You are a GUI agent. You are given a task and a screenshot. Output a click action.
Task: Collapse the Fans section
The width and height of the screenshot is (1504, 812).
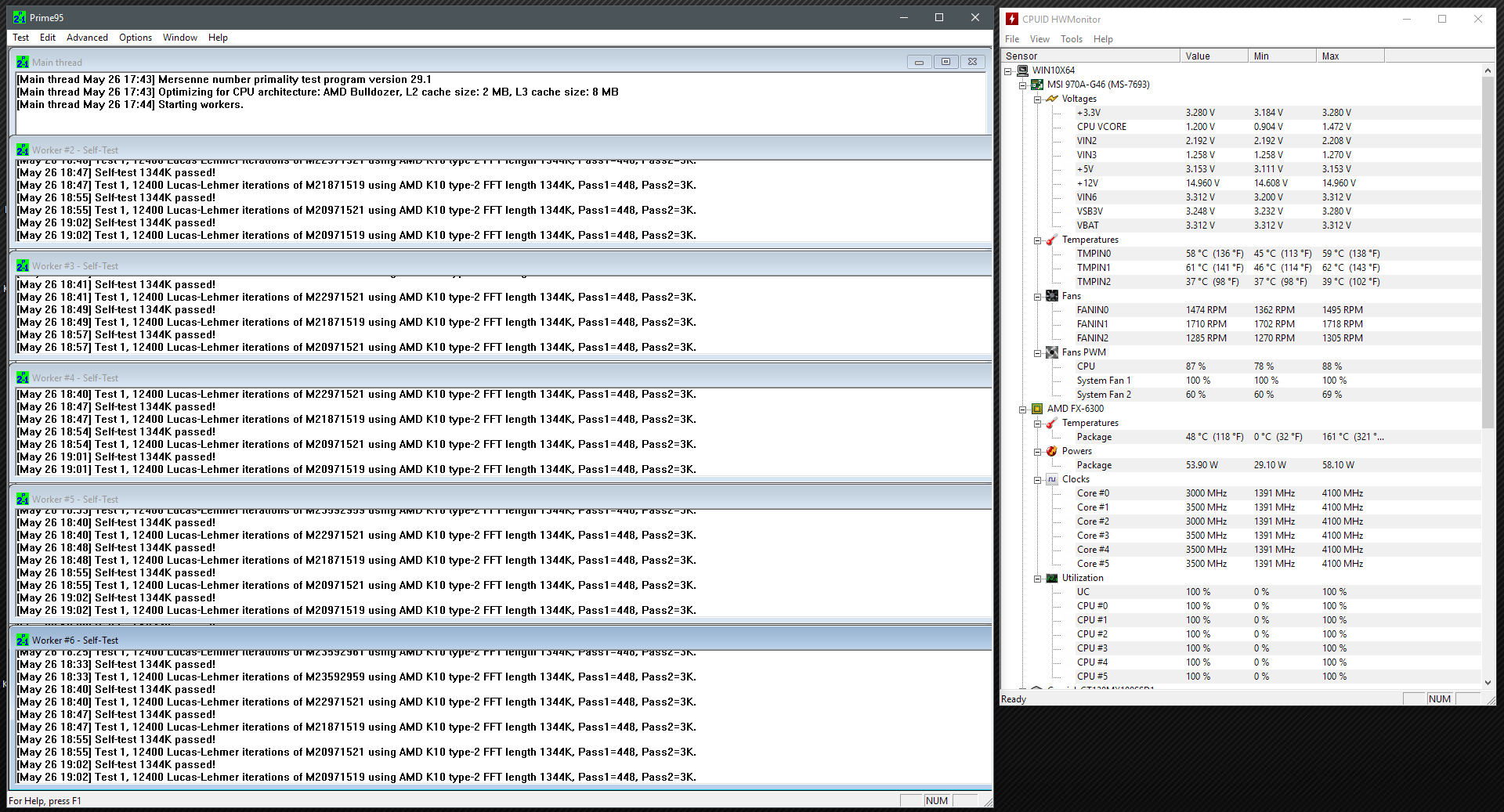click(x=1038, y=297)
